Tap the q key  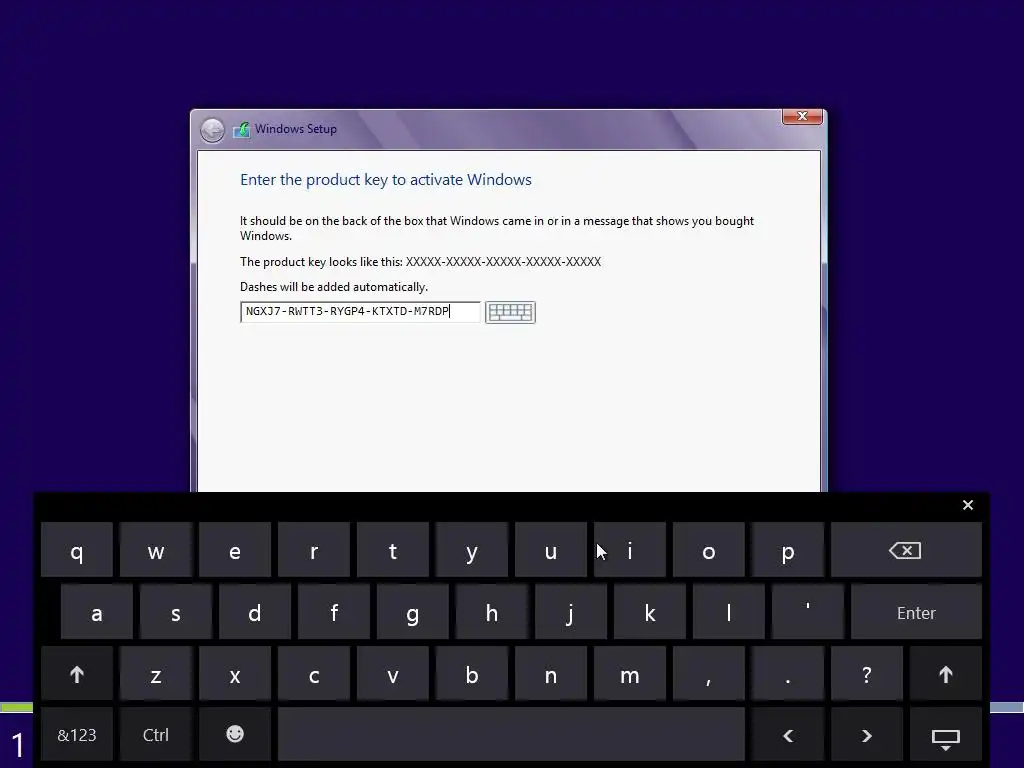click(x=77, y=550)
